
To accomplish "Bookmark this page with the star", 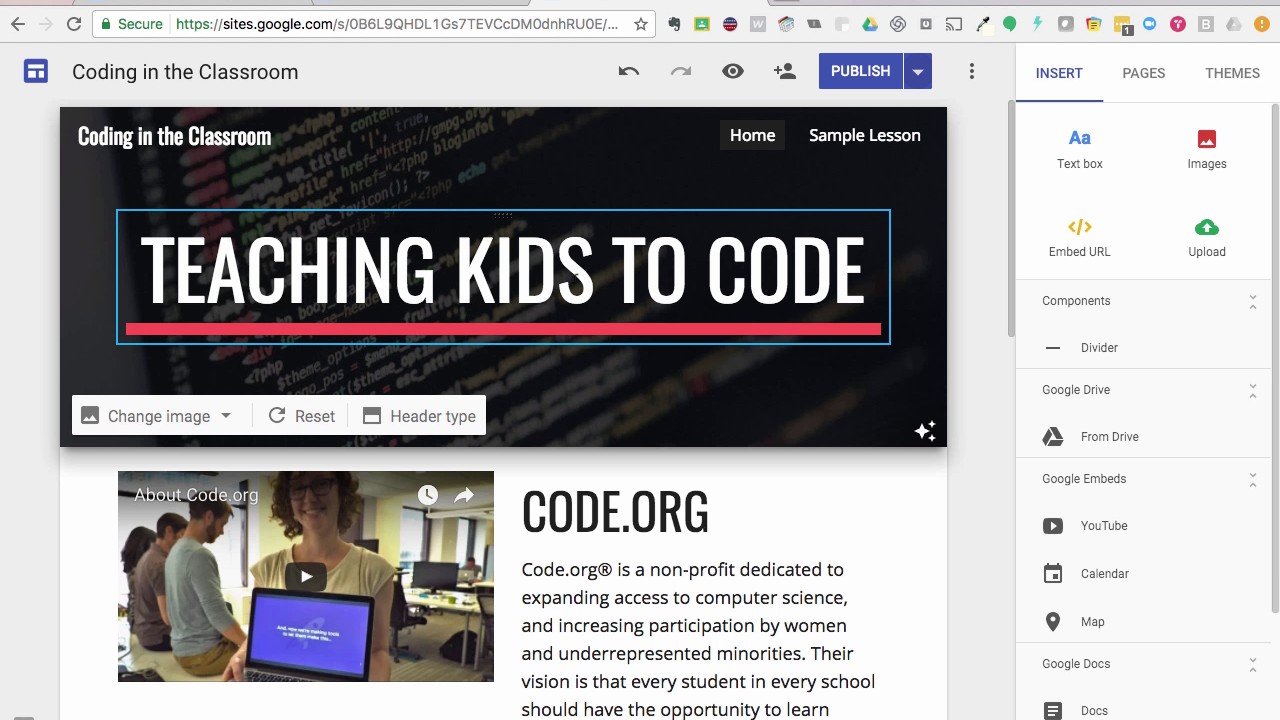I will 641,24.
